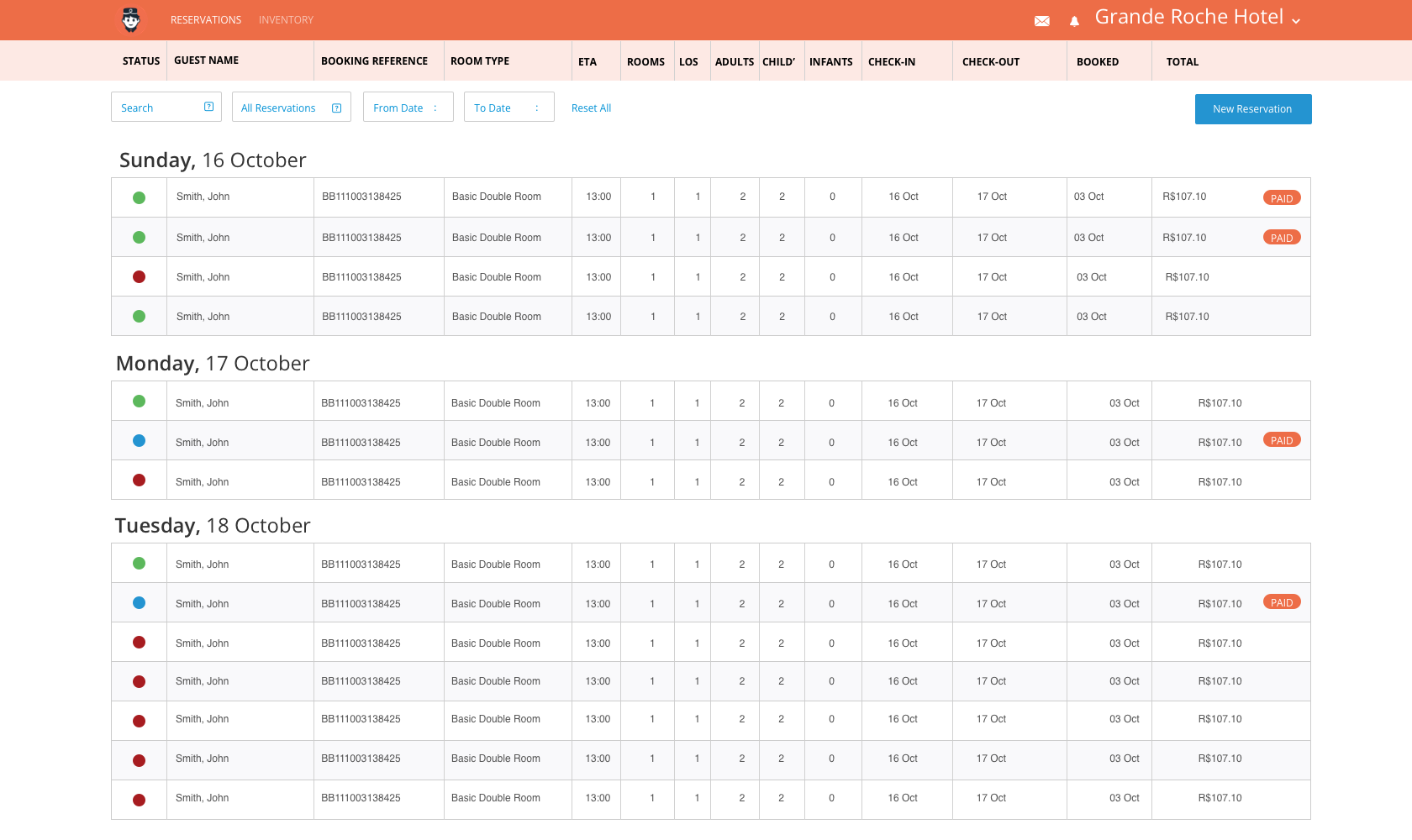The height and width of the screenshot is (840, 1412).
Task: Click the Monday, 17 October heading
Action: [213, 364]
